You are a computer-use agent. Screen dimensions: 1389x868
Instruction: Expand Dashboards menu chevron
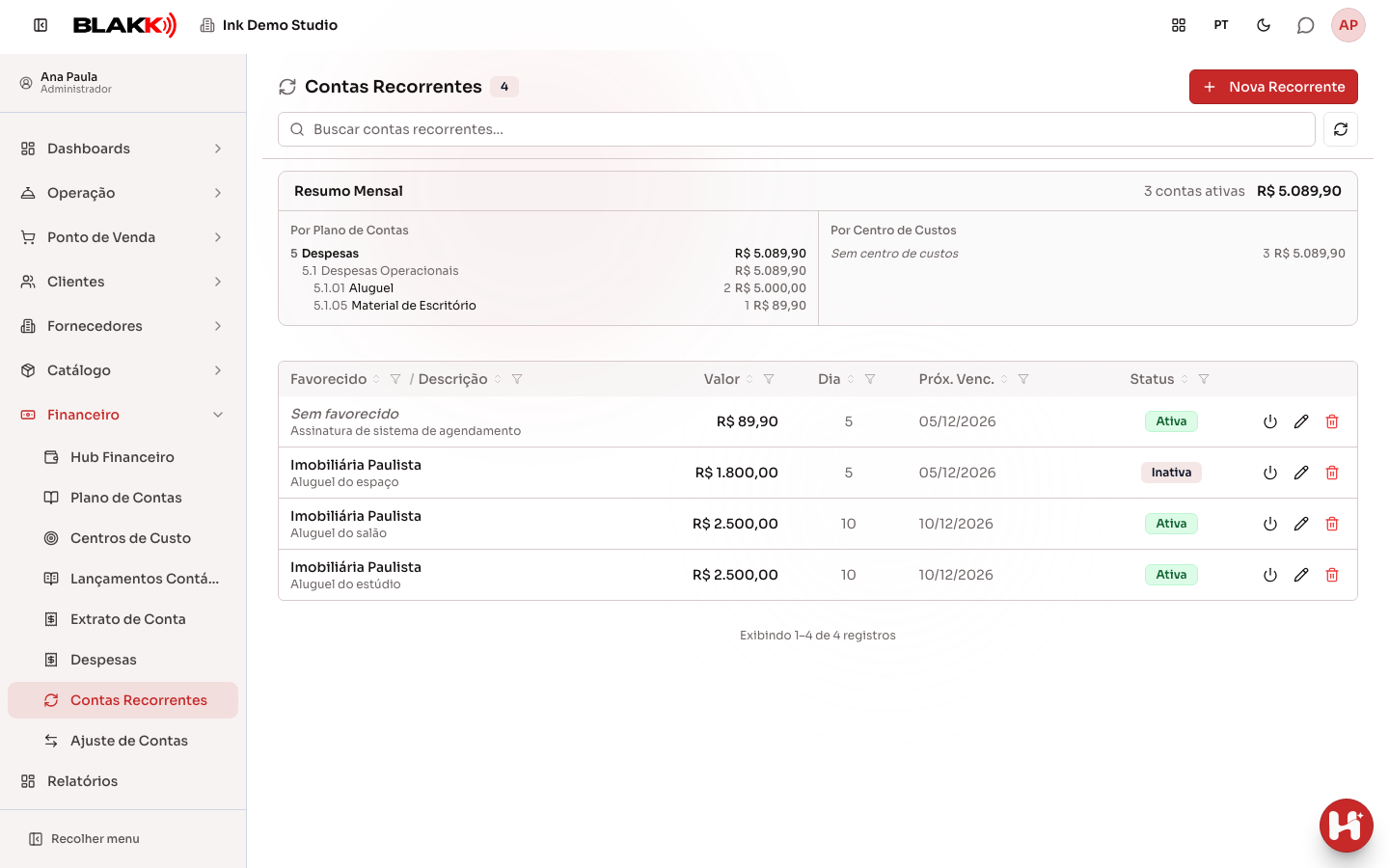click(x=218, y=149)
